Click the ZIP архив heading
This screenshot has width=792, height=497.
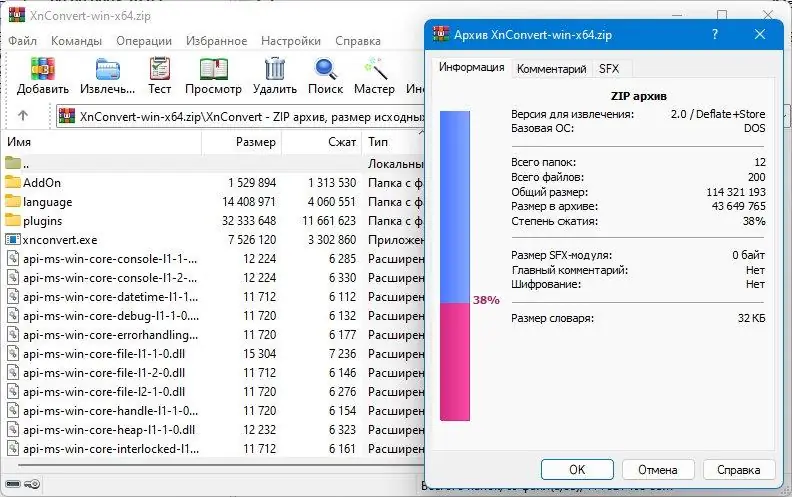tap(639, 96)
